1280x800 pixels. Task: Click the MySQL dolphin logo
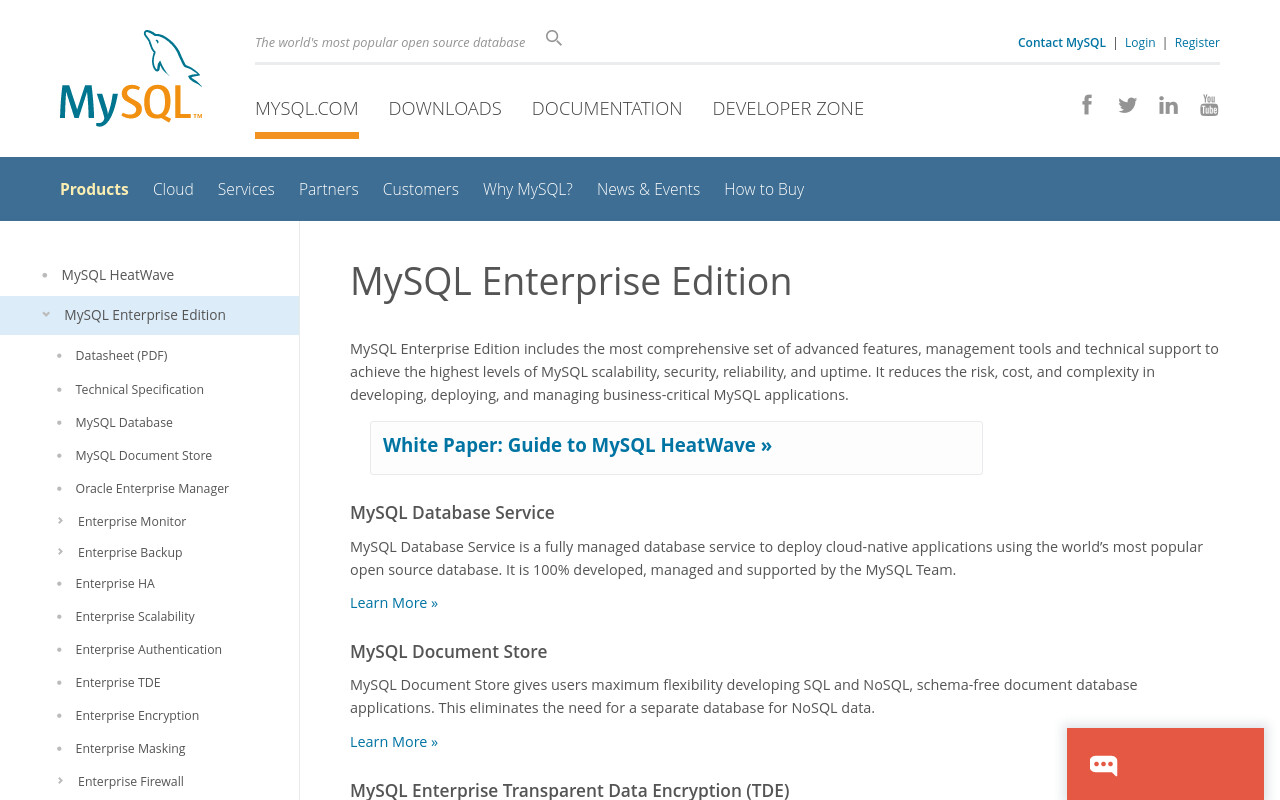[131, 78]
